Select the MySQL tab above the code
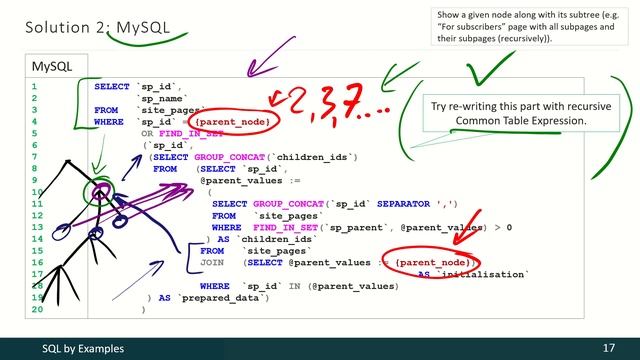 pyautogui.click(x=56, y=66)
